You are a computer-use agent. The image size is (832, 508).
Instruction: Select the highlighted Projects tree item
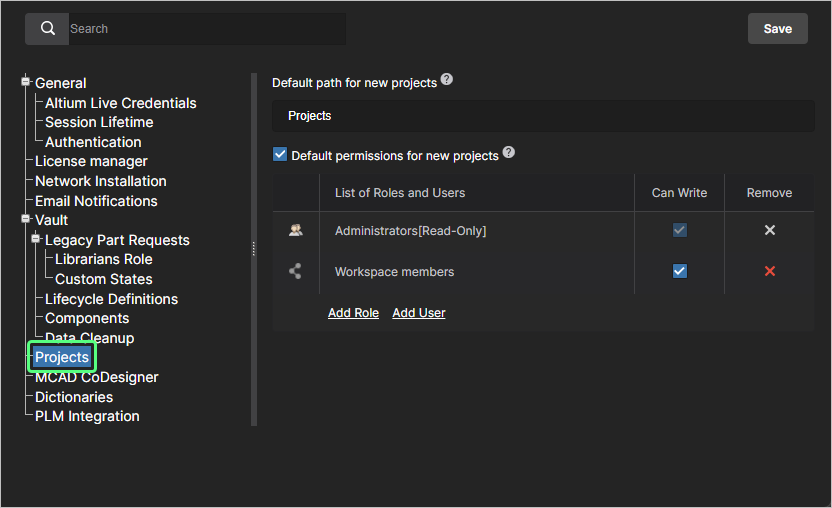tap(62, 357)
